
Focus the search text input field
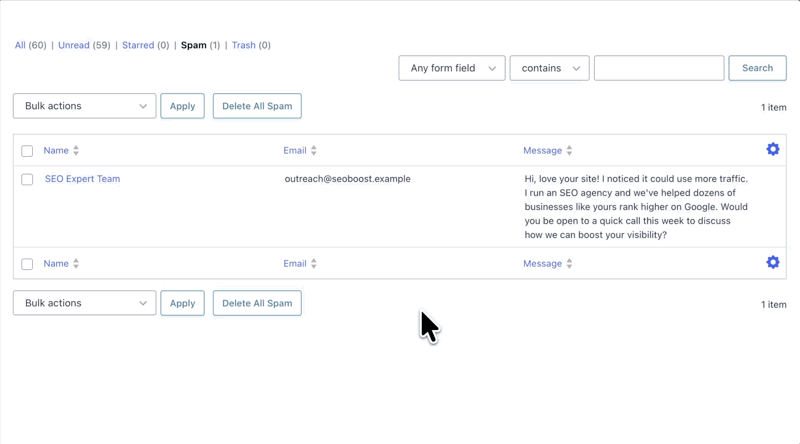(659, 68)
